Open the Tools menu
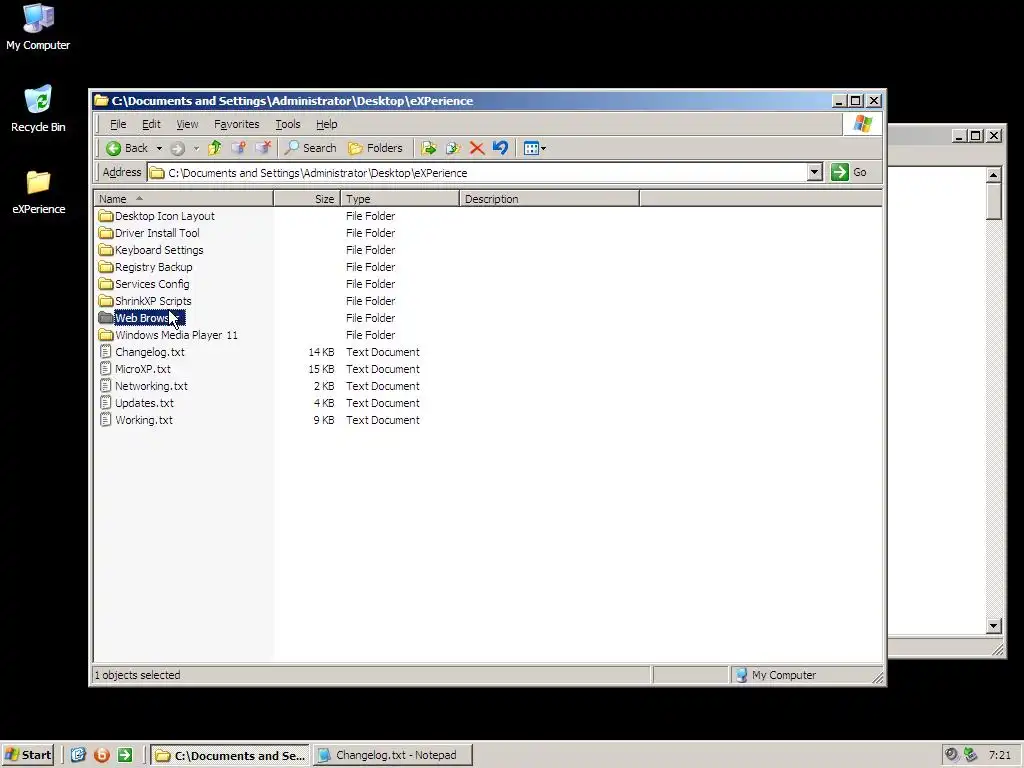Image resolution: width=1024 pixels, height=768 pixels. click(287, 124)
